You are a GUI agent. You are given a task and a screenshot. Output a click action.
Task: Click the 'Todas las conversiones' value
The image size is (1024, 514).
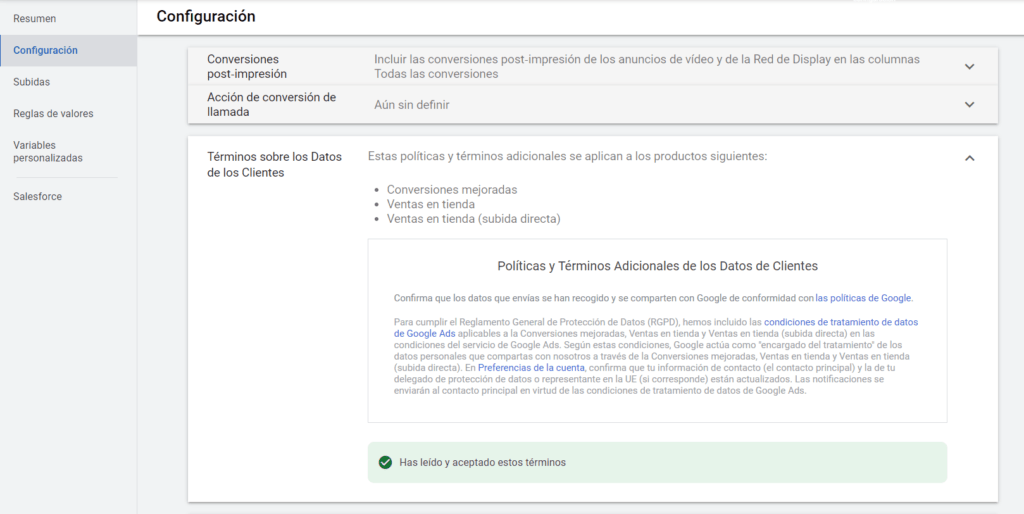click(x=436, y=74)
